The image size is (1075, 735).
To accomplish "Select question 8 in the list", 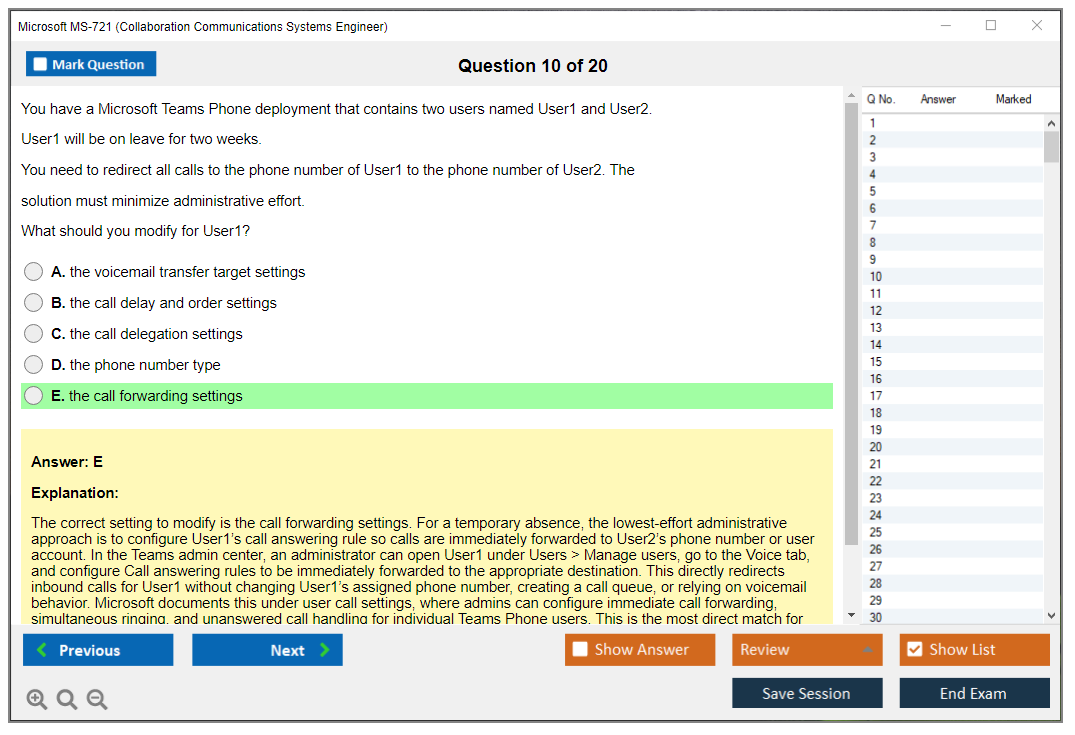I will 953,243.
